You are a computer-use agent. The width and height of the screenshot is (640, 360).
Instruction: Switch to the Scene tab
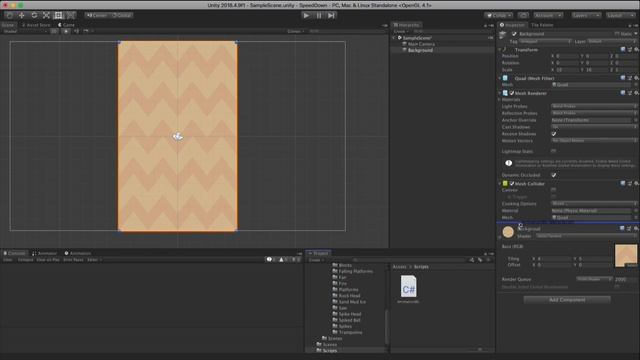pos(9,25)
